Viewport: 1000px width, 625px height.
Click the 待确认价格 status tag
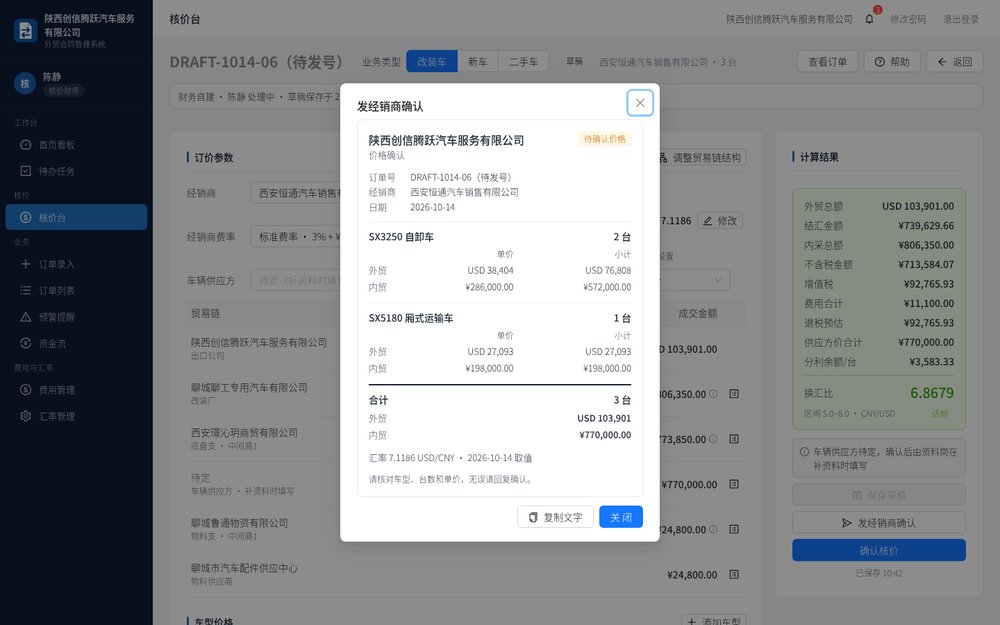pos(605,139)
